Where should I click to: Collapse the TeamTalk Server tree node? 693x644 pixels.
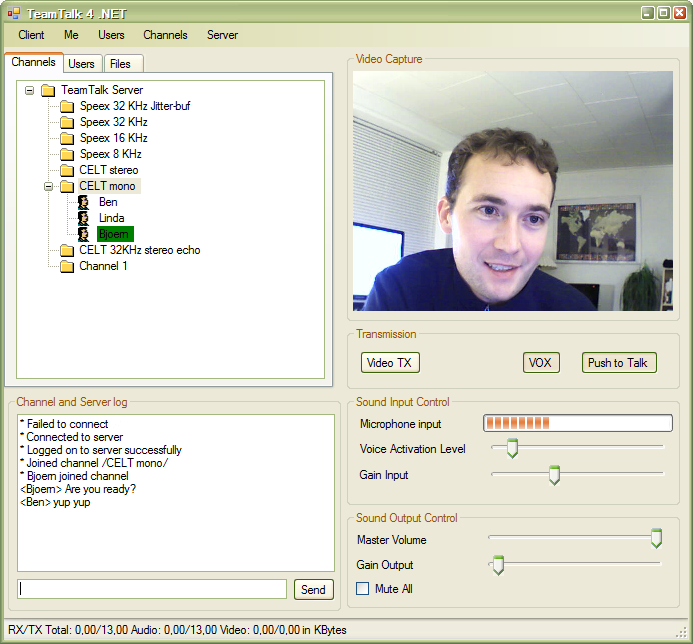[x=30, y=90]
